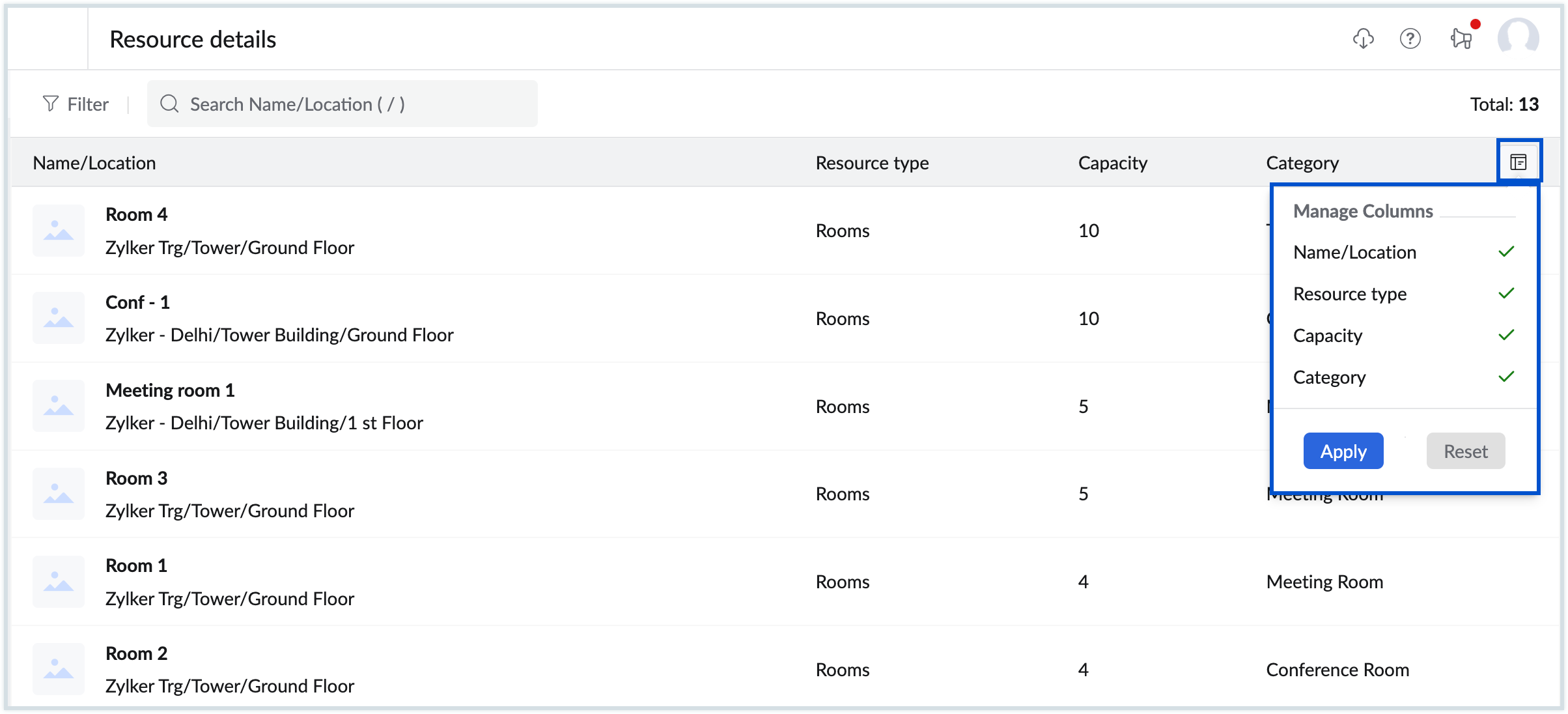Click the cloud download icon
The width and height of the screenshot is (1568, 714).
[1363, 39]
